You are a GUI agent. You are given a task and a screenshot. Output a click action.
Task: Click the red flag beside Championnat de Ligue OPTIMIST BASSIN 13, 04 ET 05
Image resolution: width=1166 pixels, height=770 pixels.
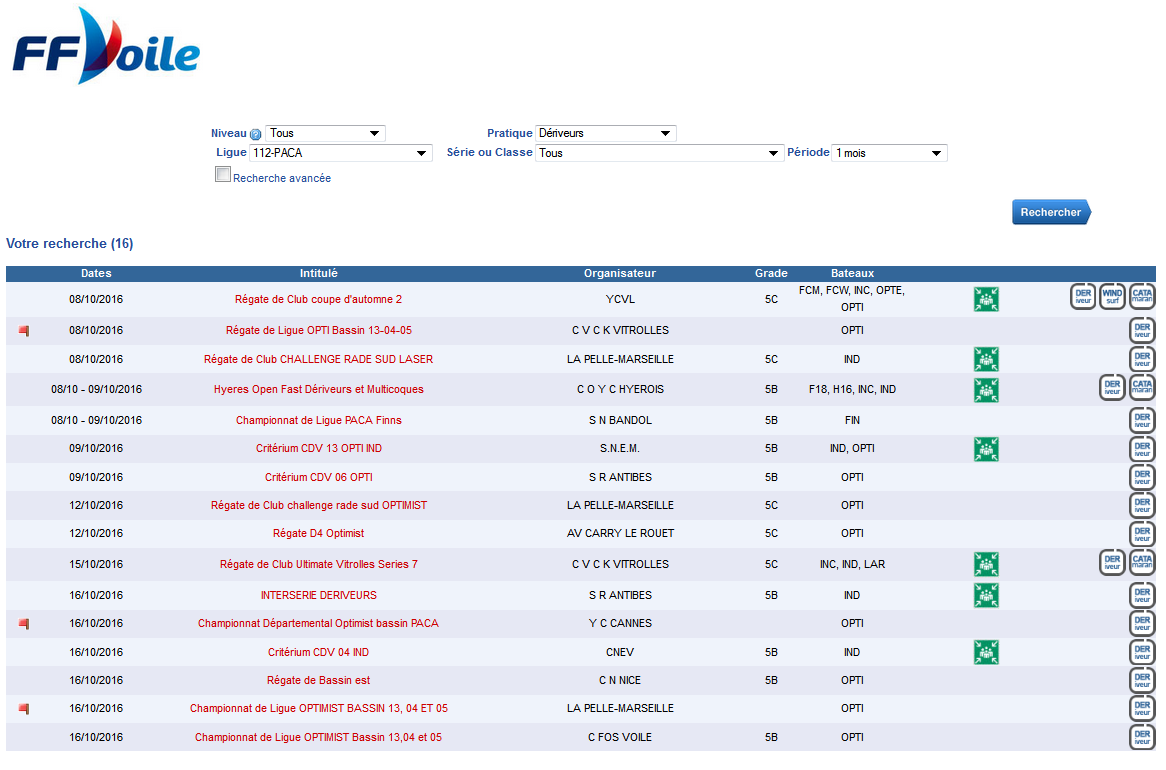pyautogui.click(x=24, y=709)
